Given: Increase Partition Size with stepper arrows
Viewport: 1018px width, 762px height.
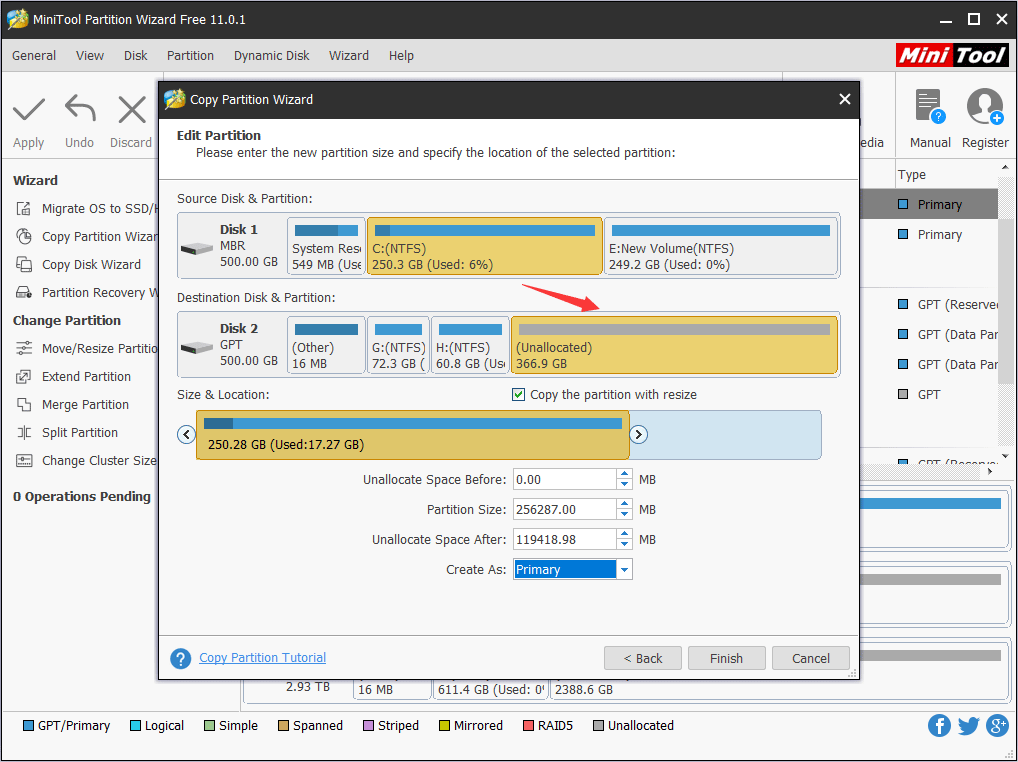Looking at the screenshot, I should tap(625, 505).
